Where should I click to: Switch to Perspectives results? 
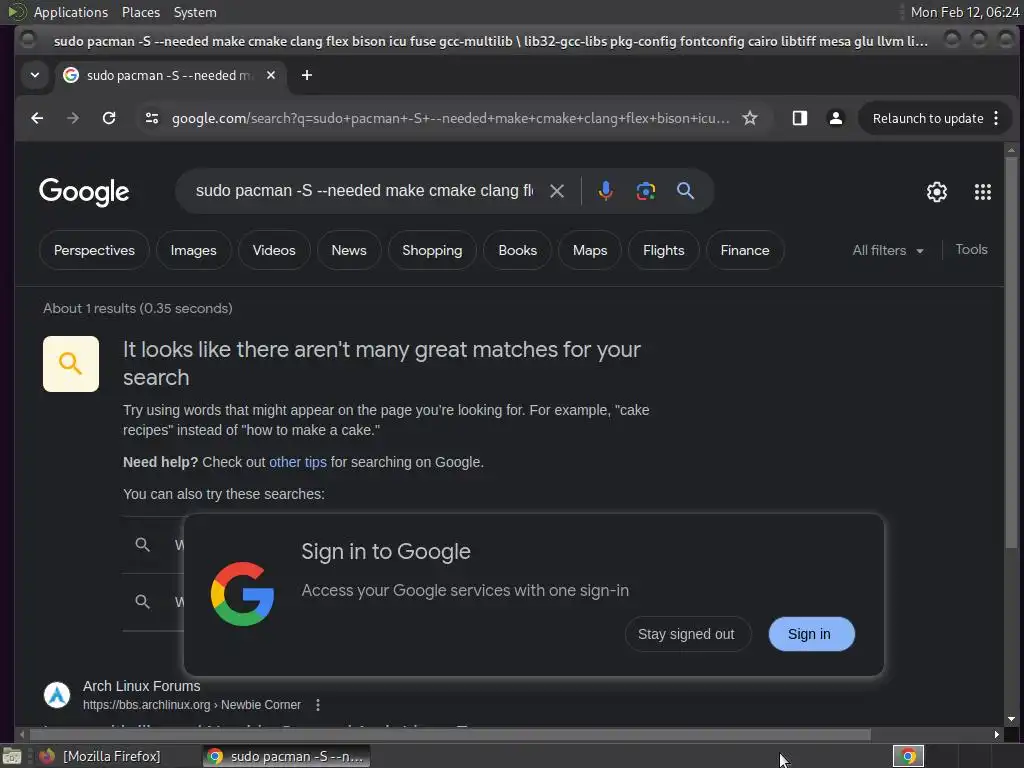click(x=94, y=250)
